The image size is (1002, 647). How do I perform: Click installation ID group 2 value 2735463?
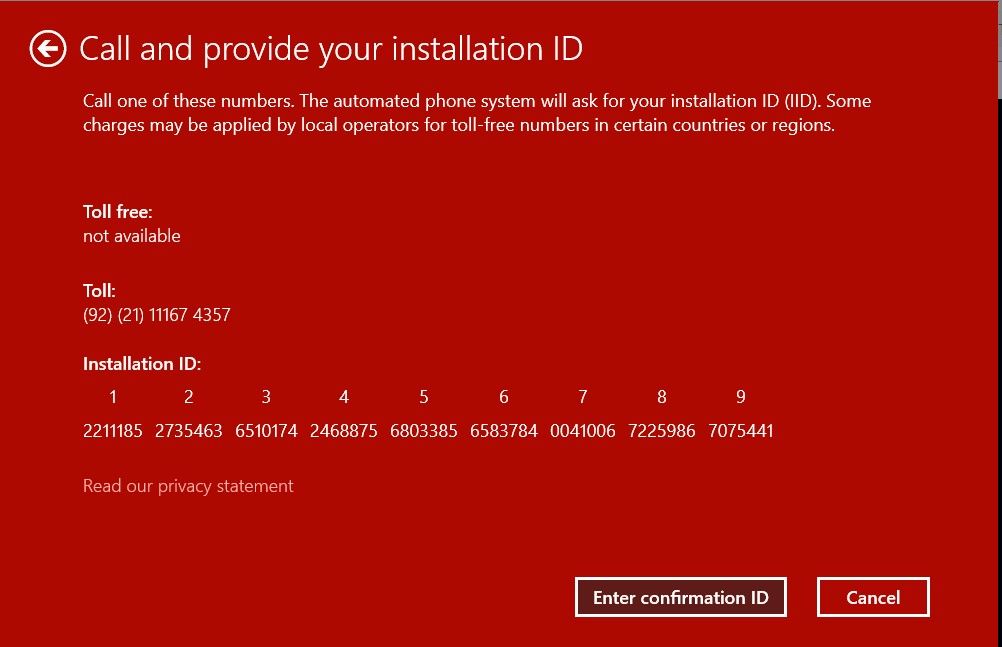pos(188,431)
